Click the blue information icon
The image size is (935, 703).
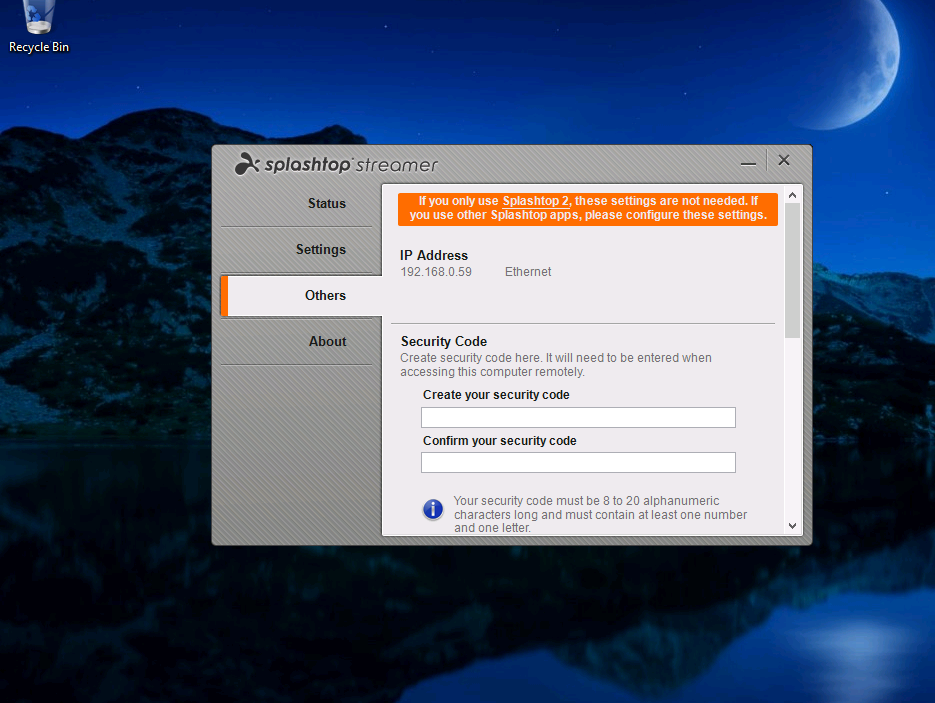[433, 509]
